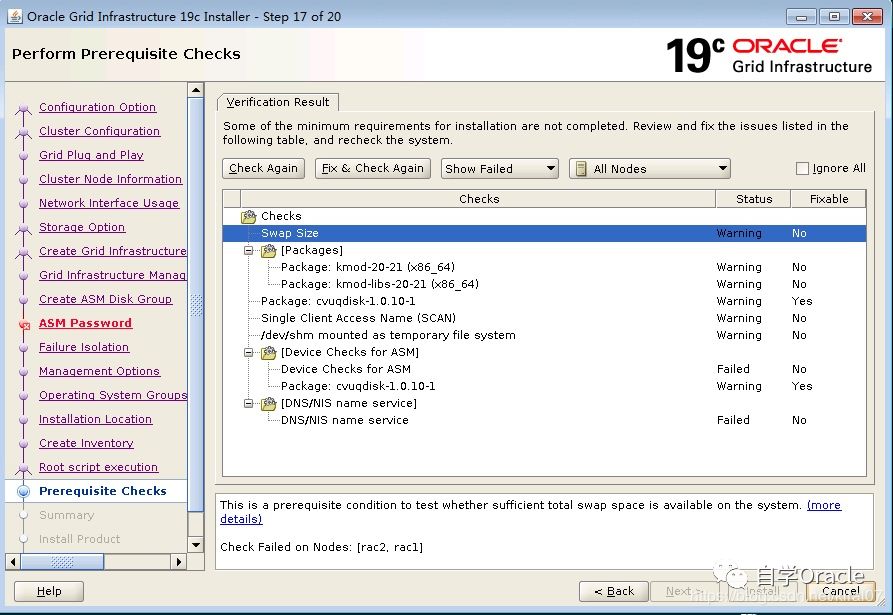The width and height of the screenshot is (893, 615).
Task: Click the Fix & Check Again button
Action: click(x=373, y=168)
